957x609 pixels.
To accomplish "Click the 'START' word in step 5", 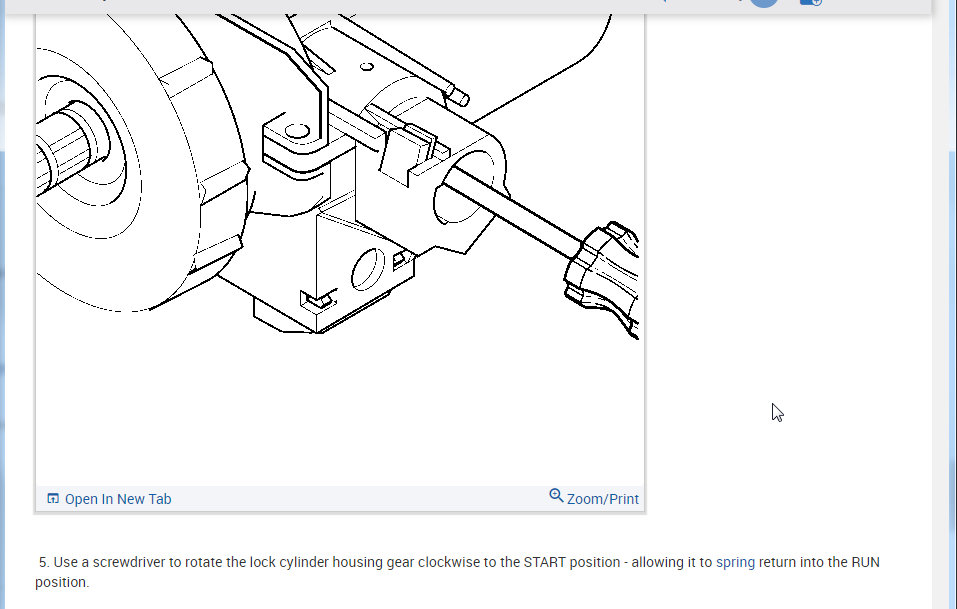I will click(x=544, y=562).
